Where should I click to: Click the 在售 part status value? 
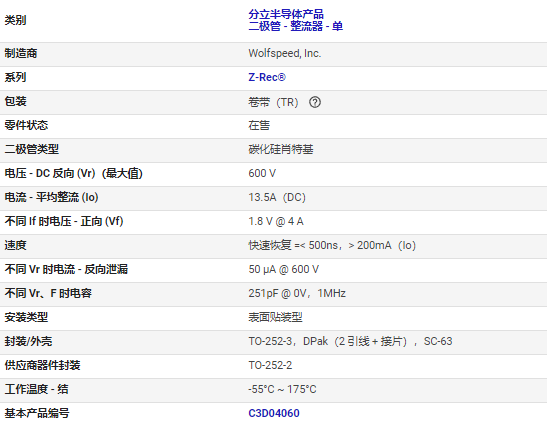pyautogui.click(x=259, y=125)
